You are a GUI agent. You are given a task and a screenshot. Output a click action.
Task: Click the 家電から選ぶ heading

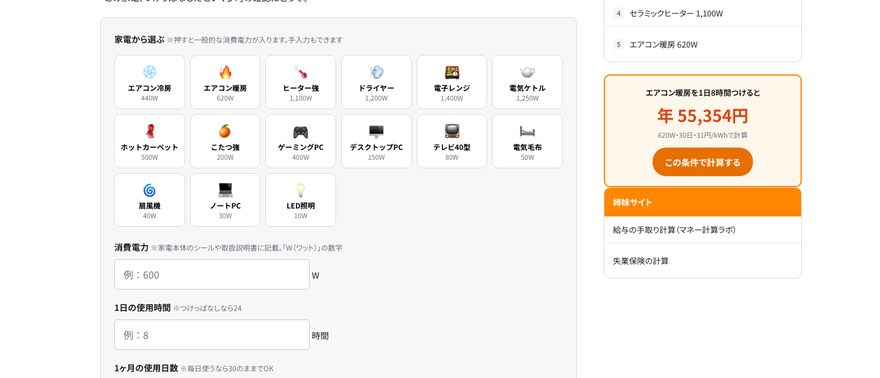point(139,40)
